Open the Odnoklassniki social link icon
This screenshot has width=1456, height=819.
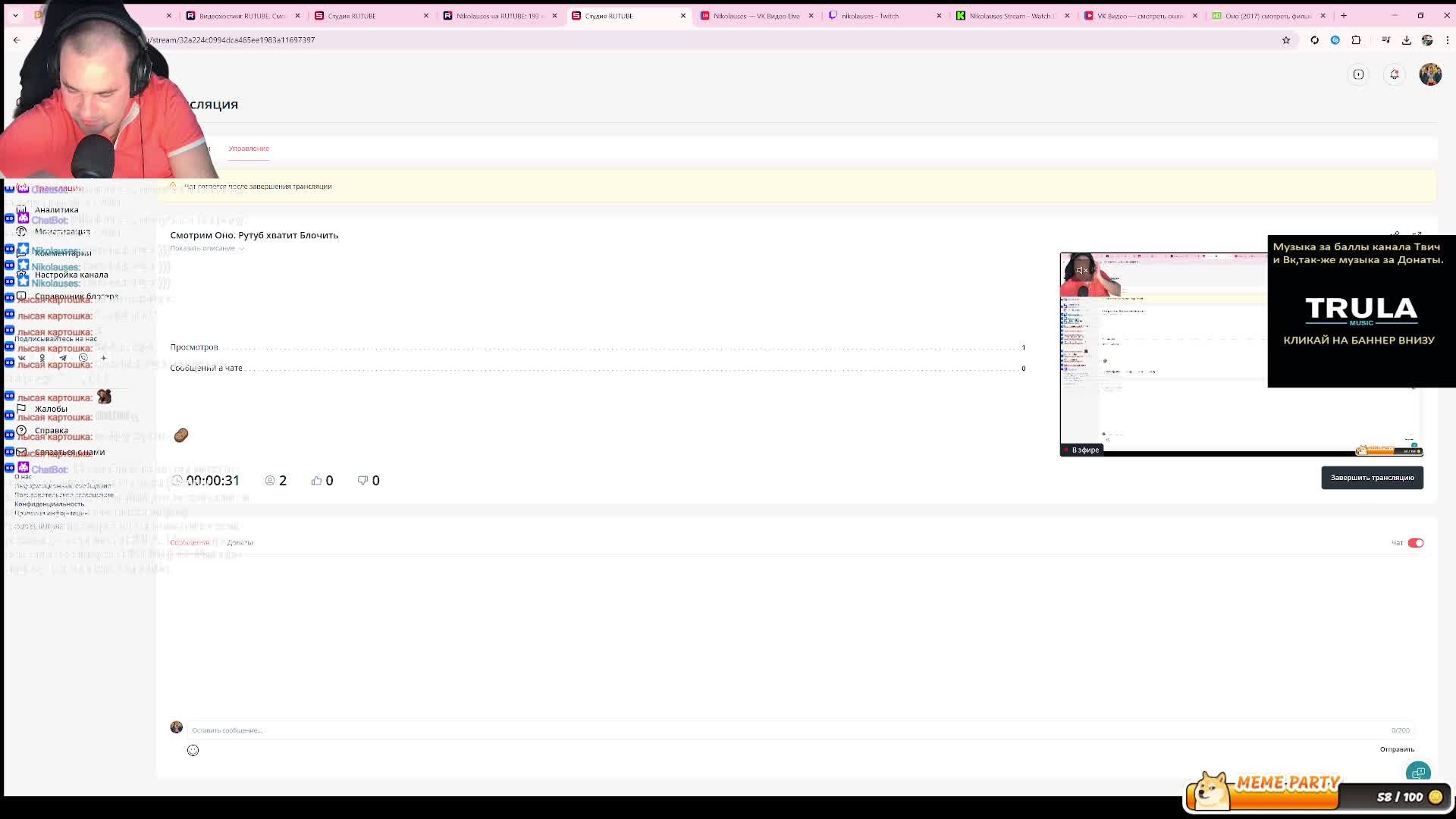pyautogui.click(x=42, y=358)
